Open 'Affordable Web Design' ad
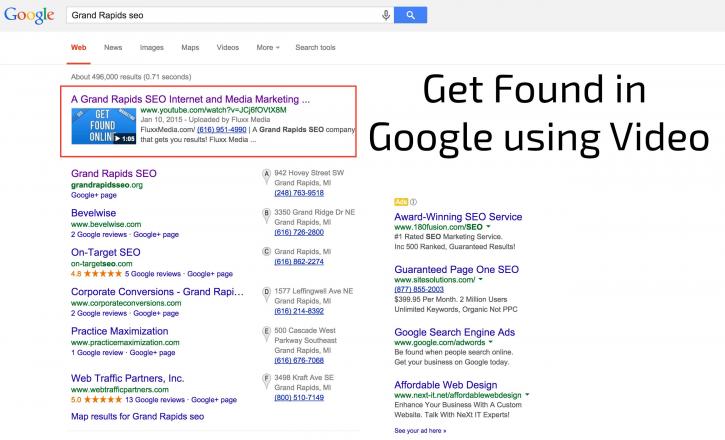This screenshot has width=725, height=440. click(445, 385)
